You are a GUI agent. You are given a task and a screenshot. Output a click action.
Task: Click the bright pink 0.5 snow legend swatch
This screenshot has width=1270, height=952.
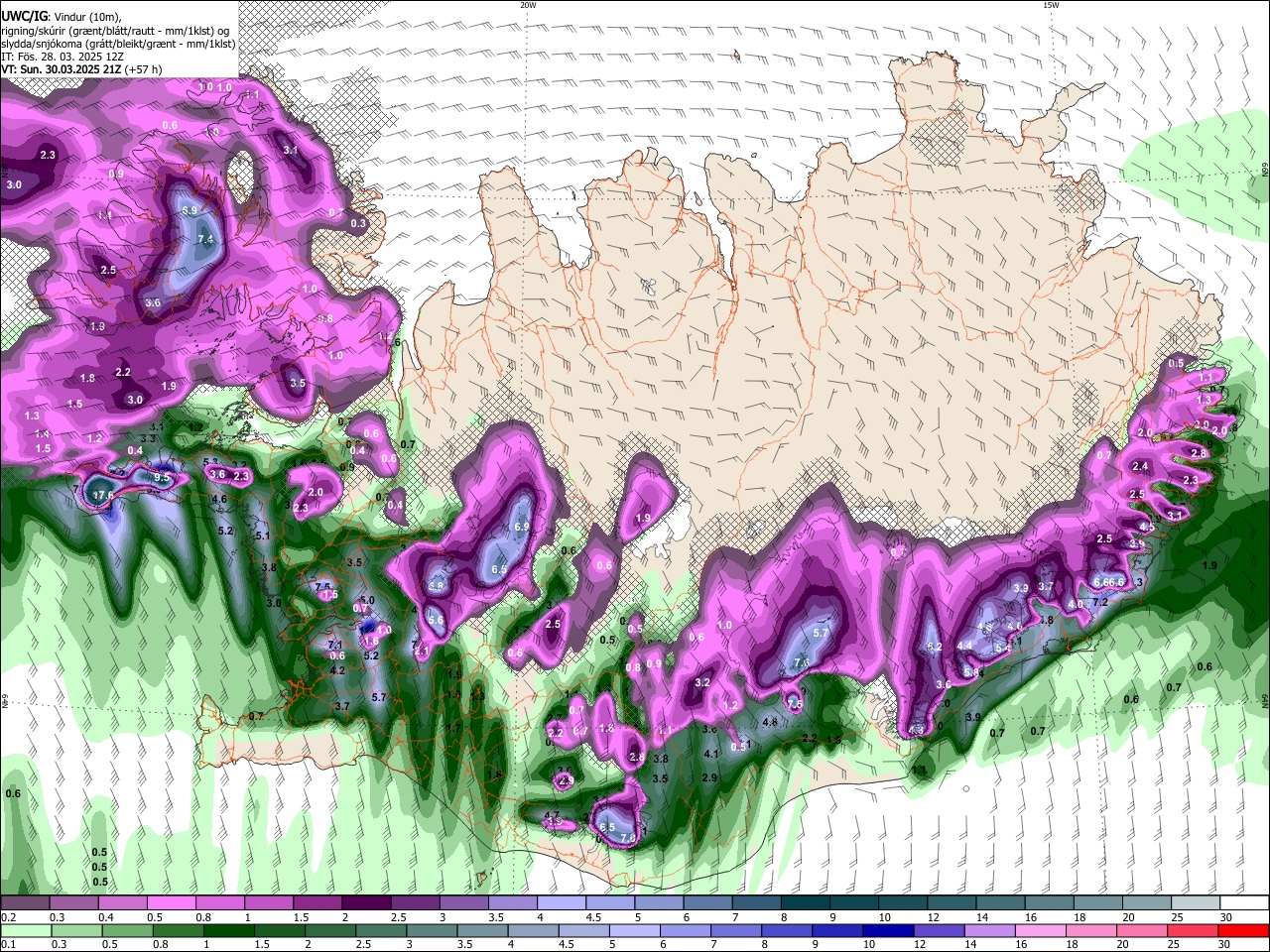[x=171, y=902]
